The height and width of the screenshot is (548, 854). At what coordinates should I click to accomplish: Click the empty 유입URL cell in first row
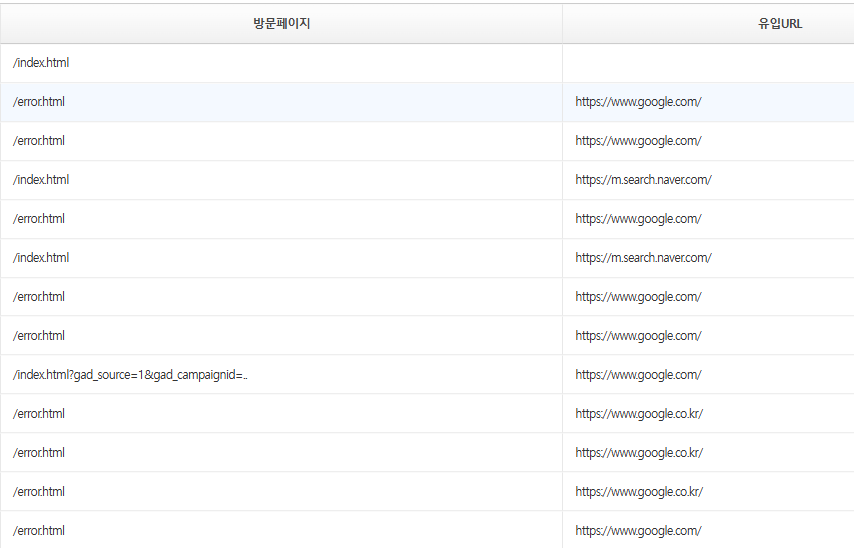(x=707, y=63)
